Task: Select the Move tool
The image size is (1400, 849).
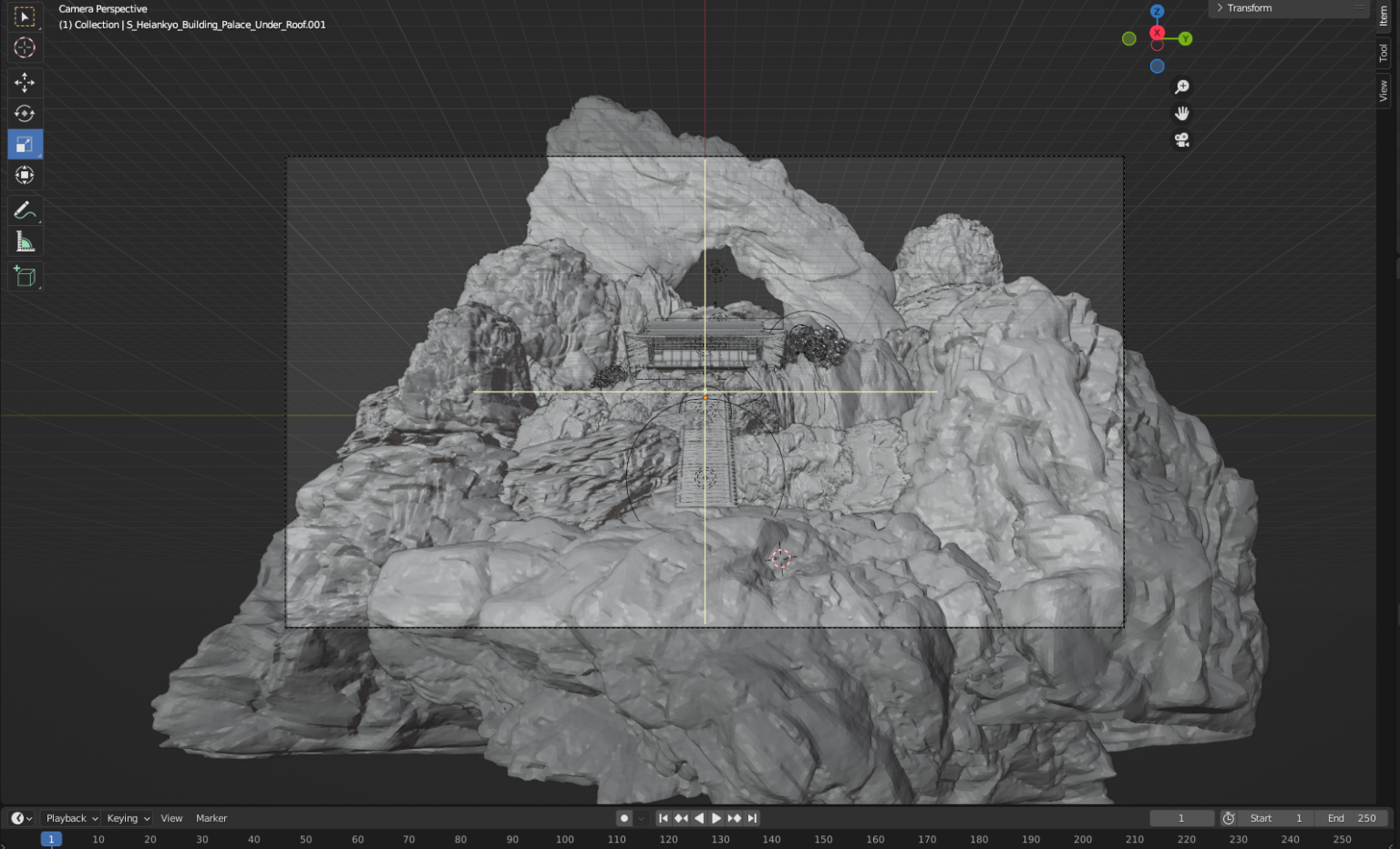Action: click(25, 82)
